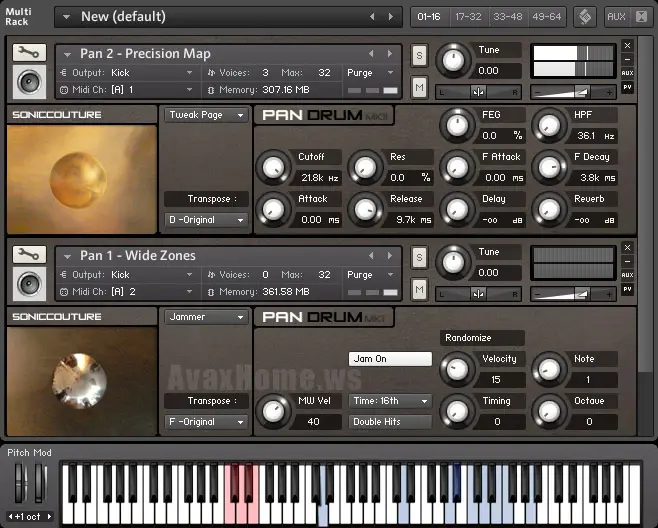Click the Pan 2 Tune knob
This screenshot has width=658, height=528.
453,60
